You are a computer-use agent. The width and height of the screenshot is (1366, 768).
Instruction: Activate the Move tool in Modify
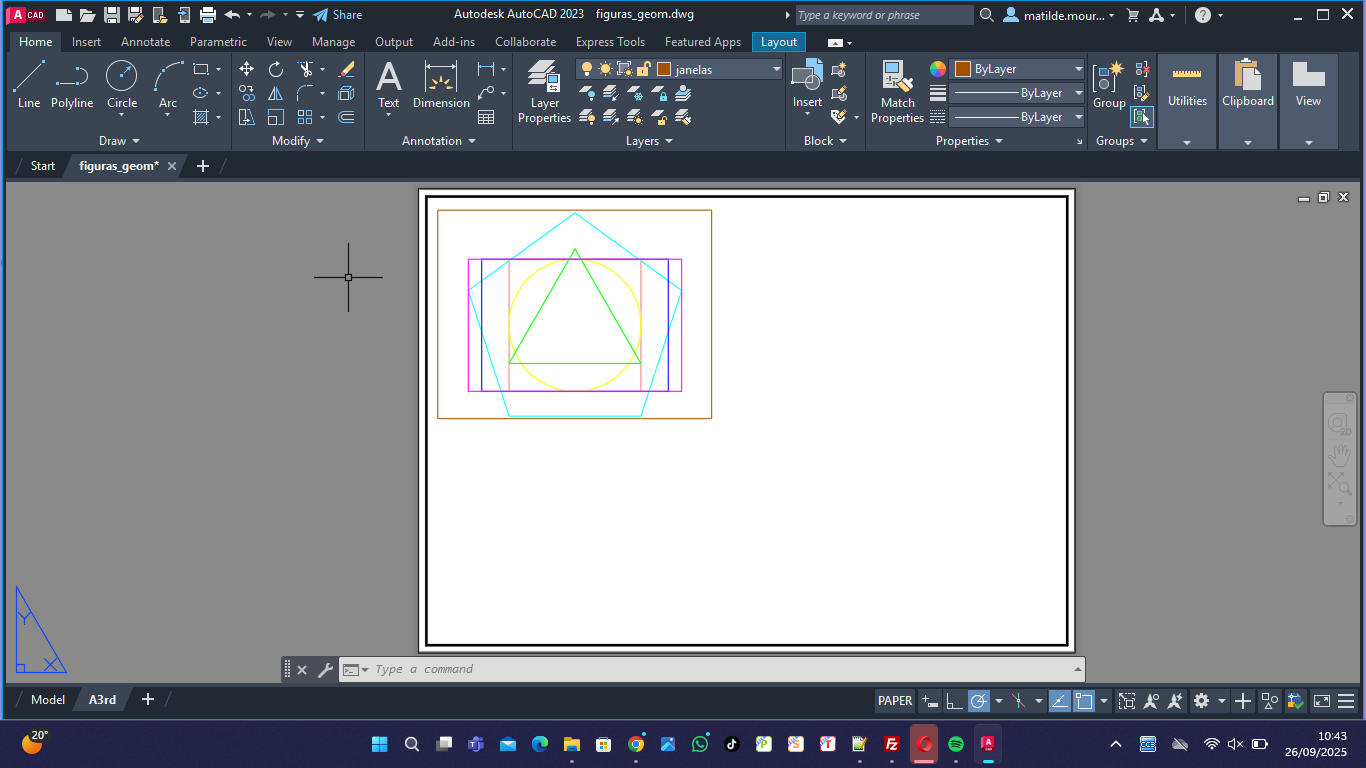click(246, 69)
